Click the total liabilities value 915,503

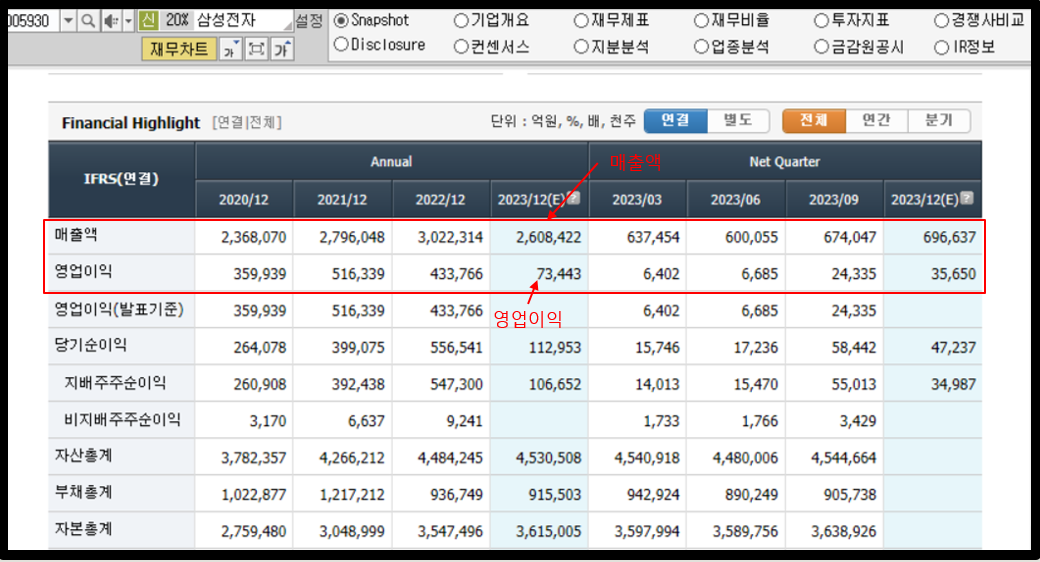pos(554,495)
